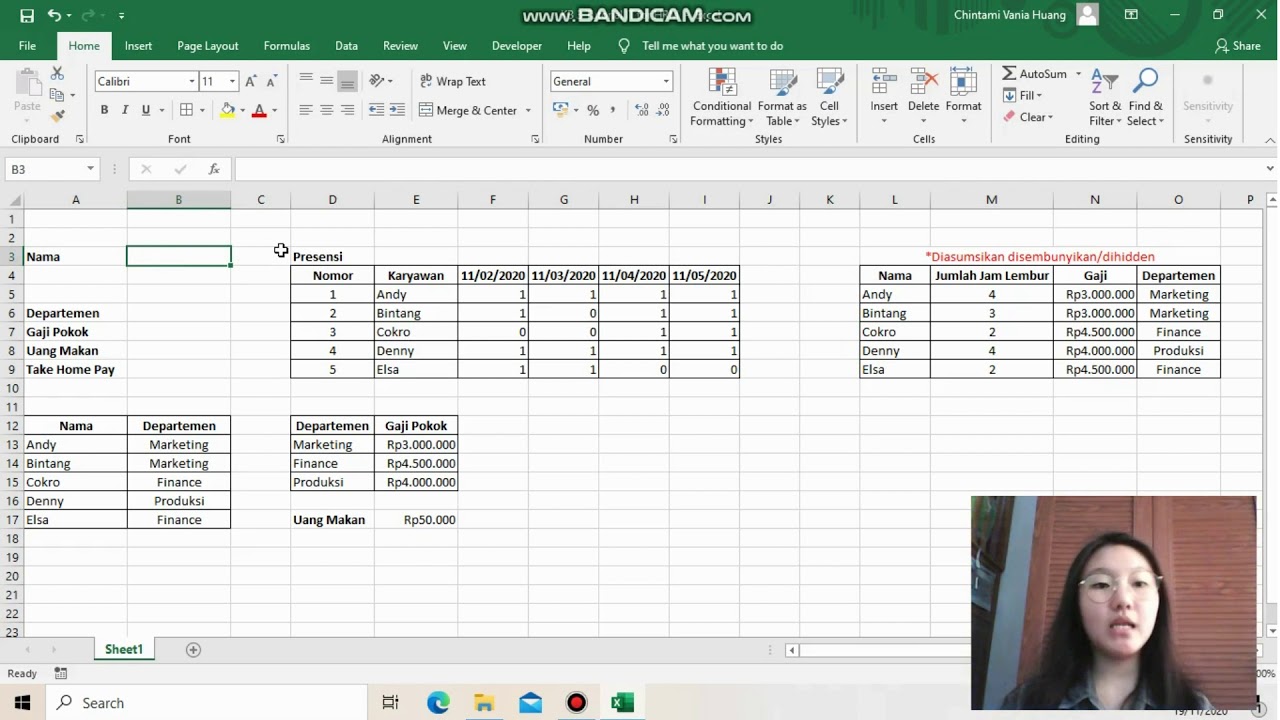This screenshot has width=1280, height=720.
Task: Click Merge & Center
Action: coord(468,110)
